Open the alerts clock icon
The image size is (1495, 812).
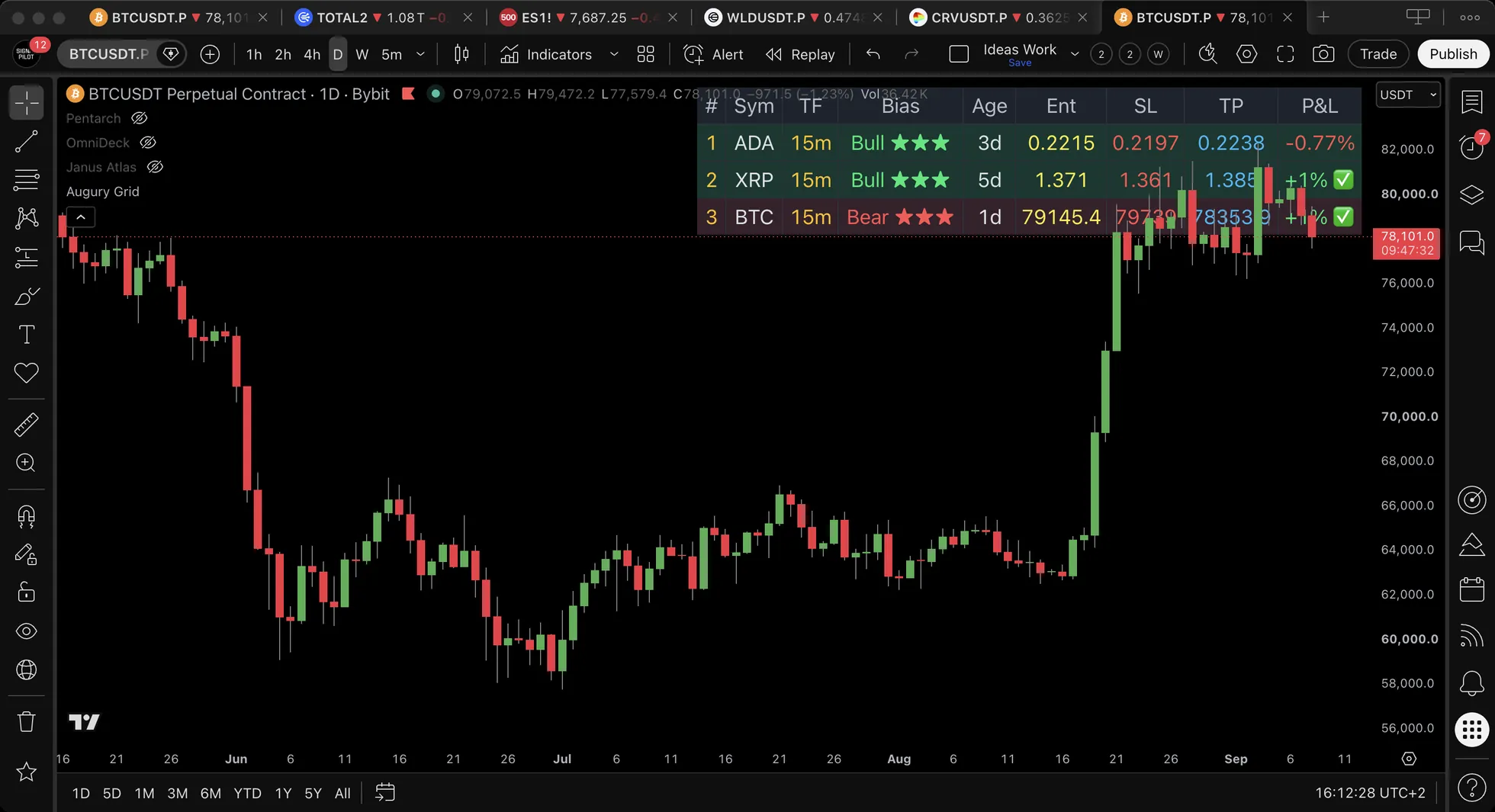coord(1471,146)
